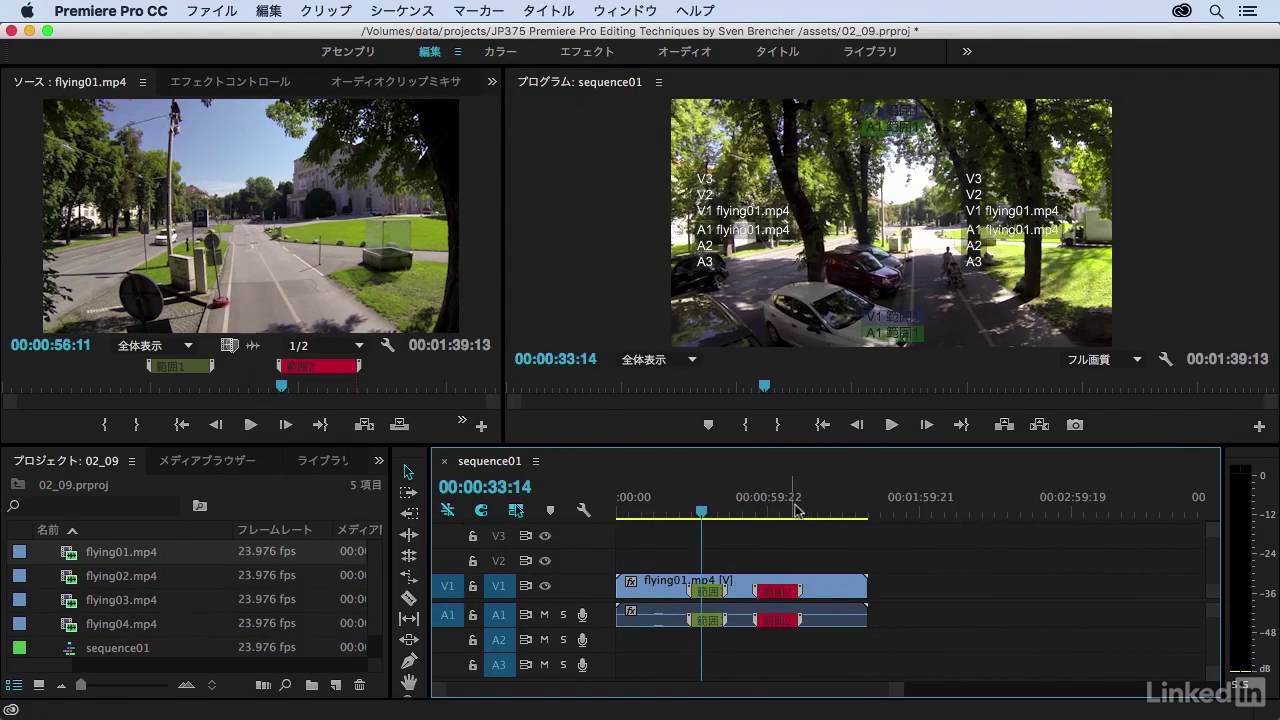Switch Project panel to list view

coord(14,685)
